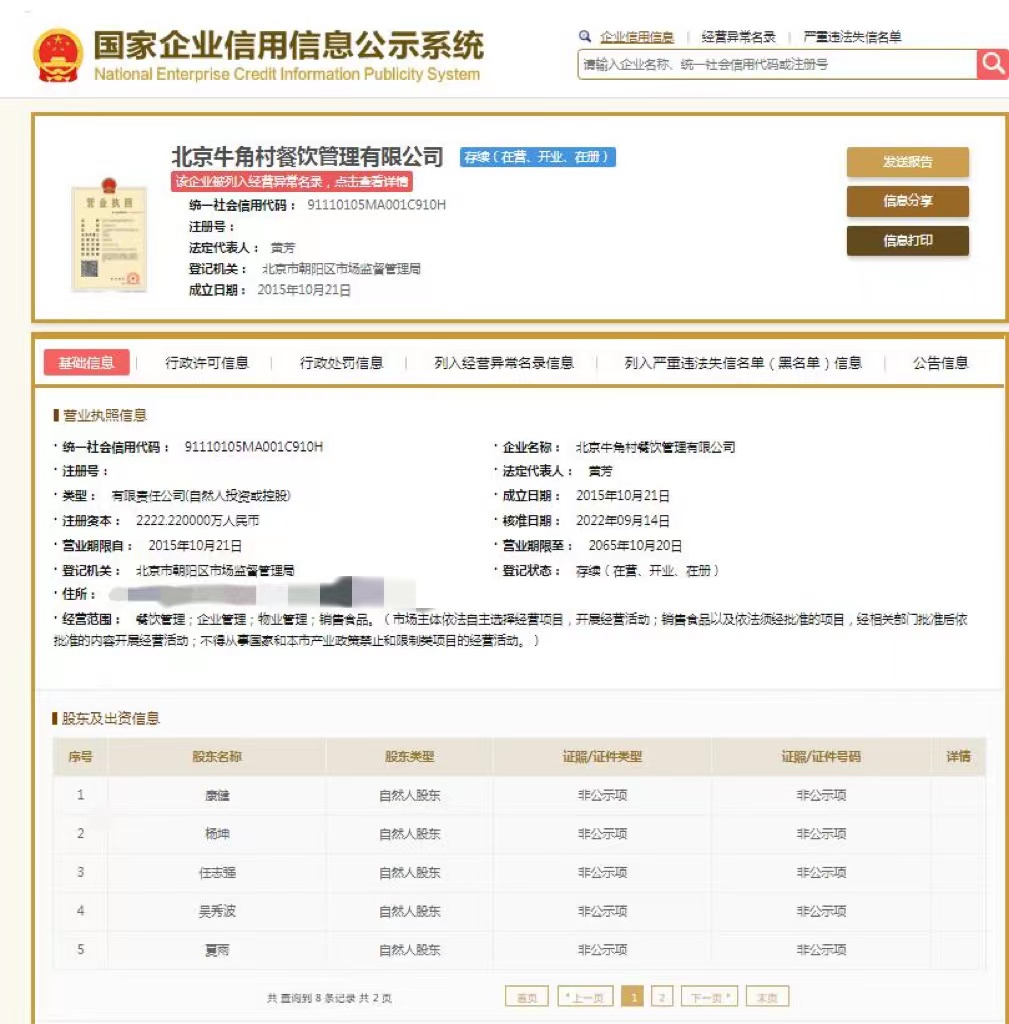Click the 序号 column header
The height and width of the screenshot is (1024, 1009).
point(80,757)
